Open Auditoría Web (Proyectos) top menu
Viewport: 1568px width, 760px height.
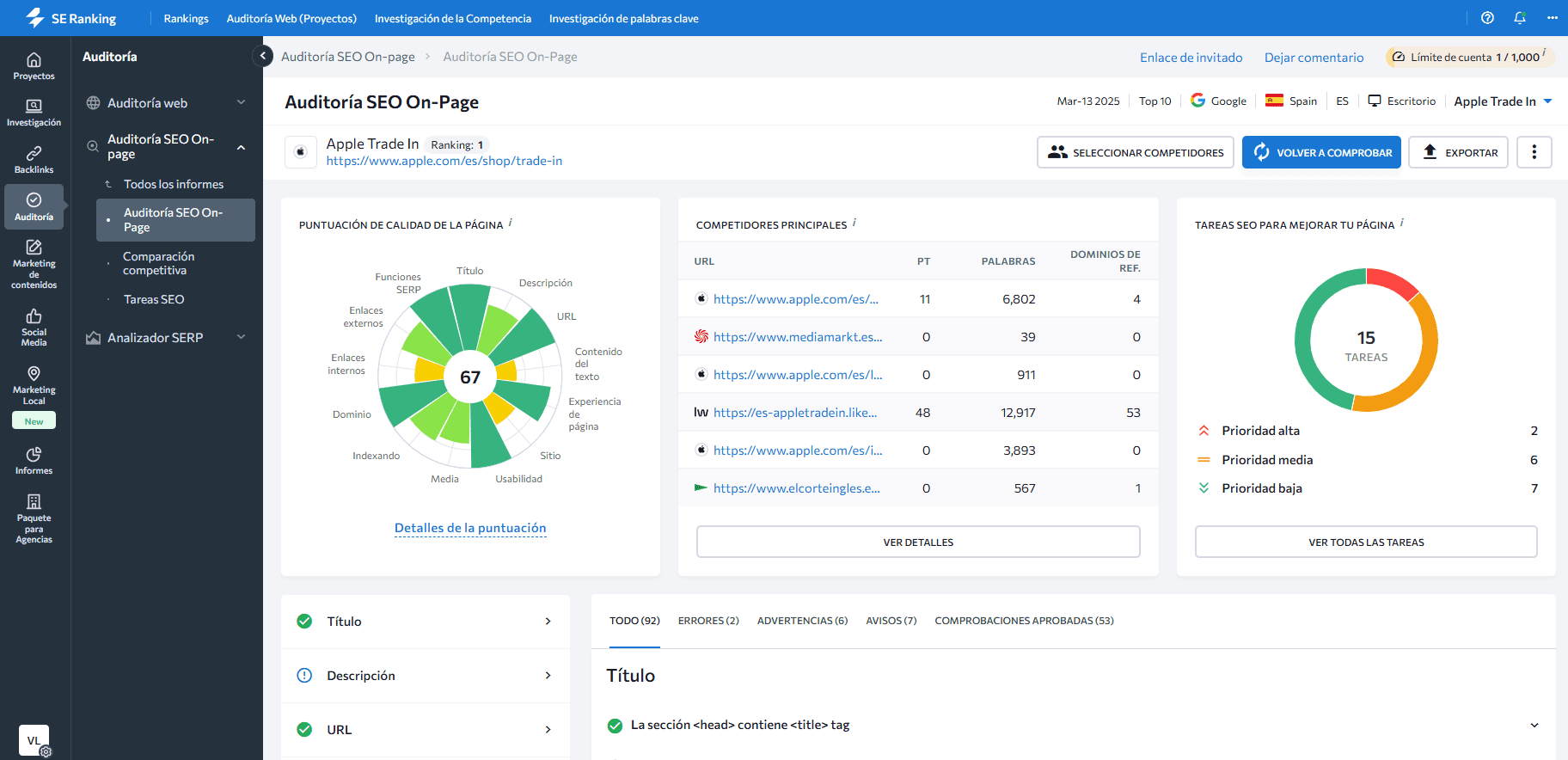click(x=291, y=18)
